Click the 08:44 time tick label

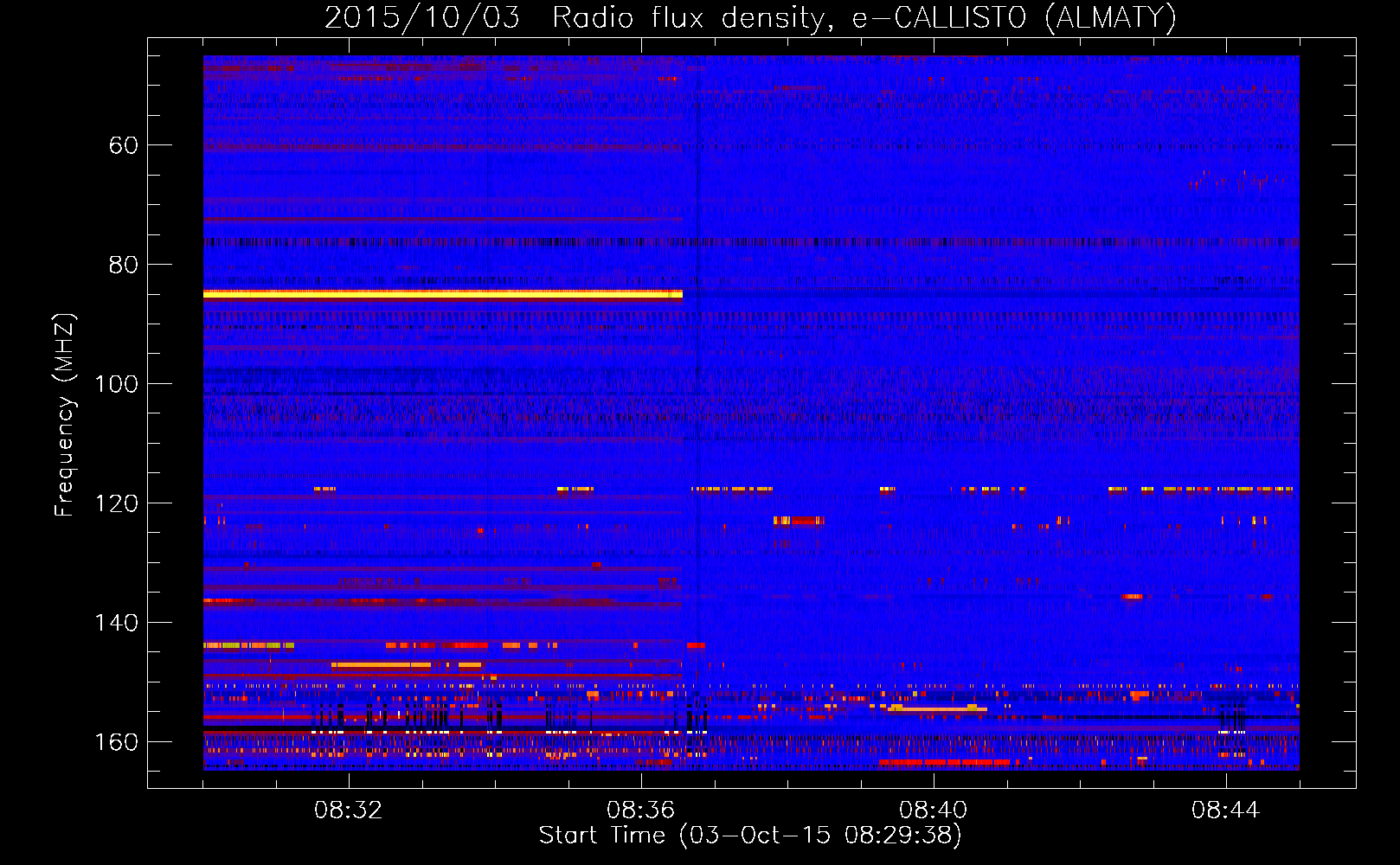click(x=1226, y=811)
